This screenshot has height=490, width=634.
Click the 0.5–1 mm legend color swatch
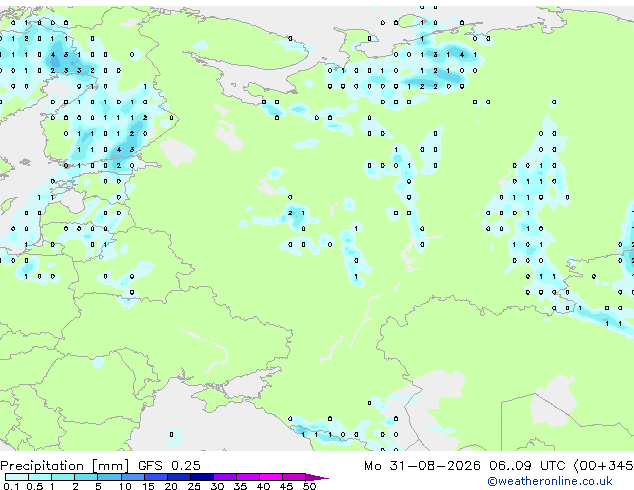[40, 477]
